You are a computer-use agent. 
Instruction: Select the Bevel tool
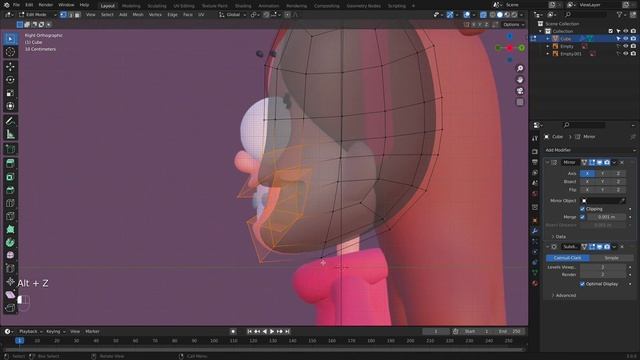pos(10,190)
